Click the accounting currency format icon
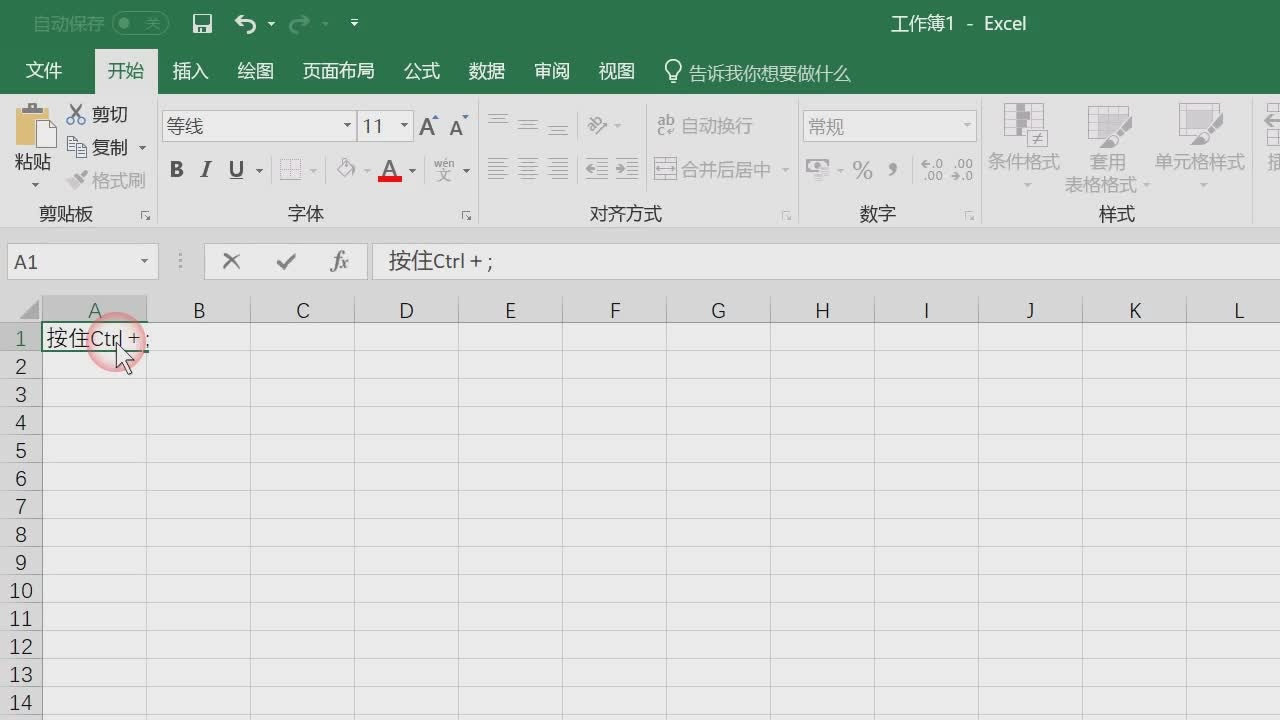 (817, 169)
